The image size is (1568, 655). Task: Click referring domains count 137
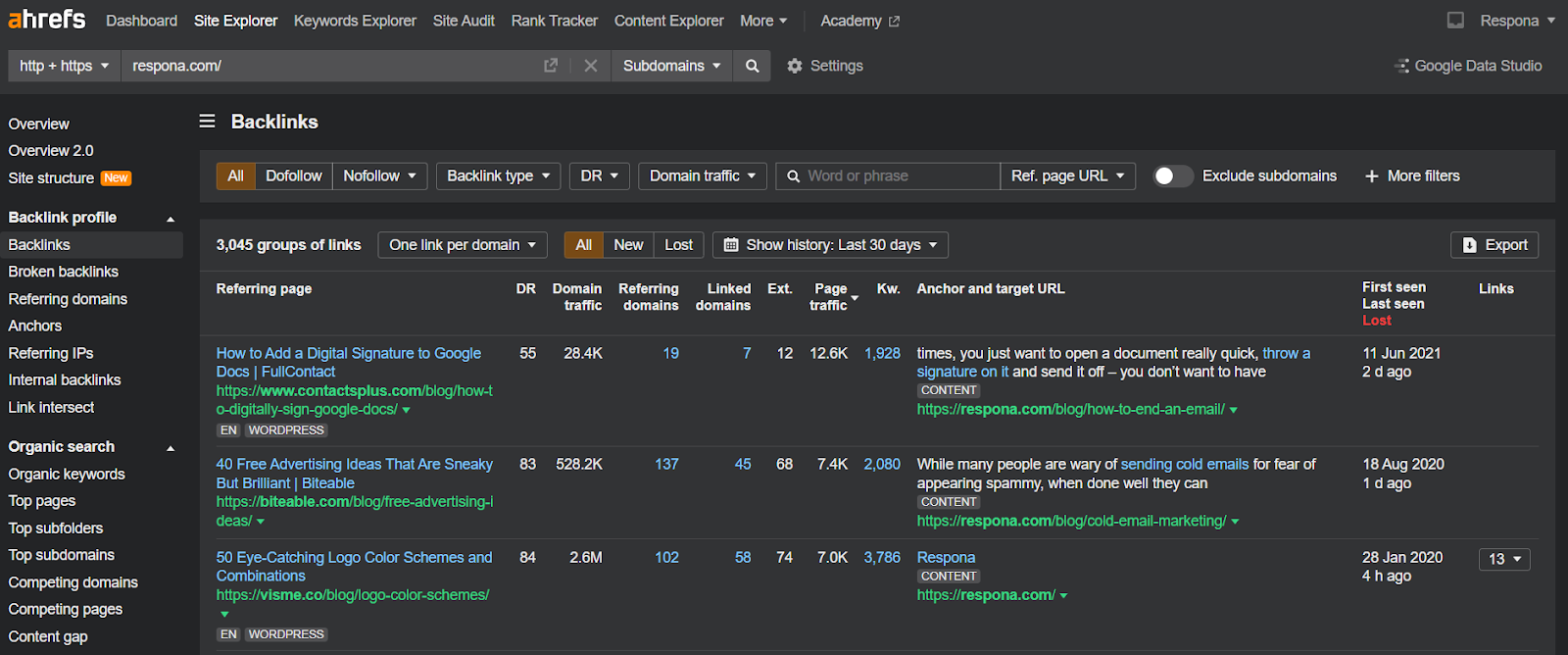pos(666,465)
